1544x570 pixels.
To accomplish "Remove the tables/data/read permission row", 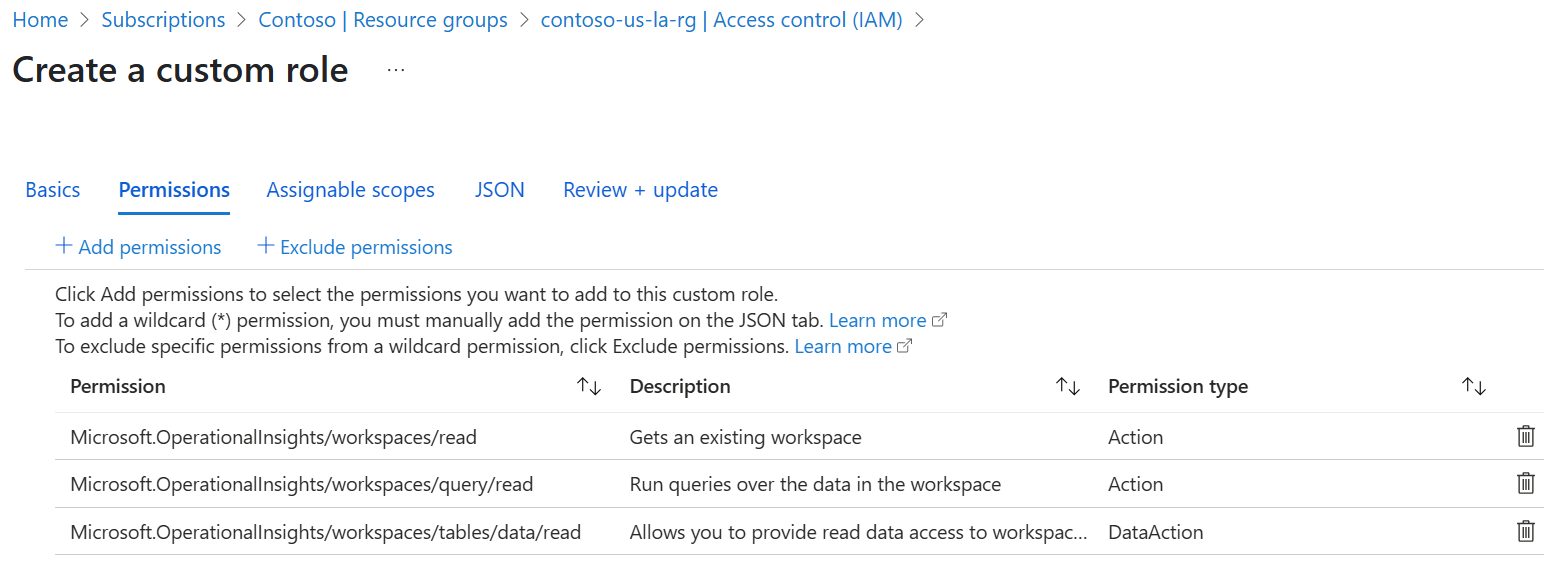I will point(1525,532).
